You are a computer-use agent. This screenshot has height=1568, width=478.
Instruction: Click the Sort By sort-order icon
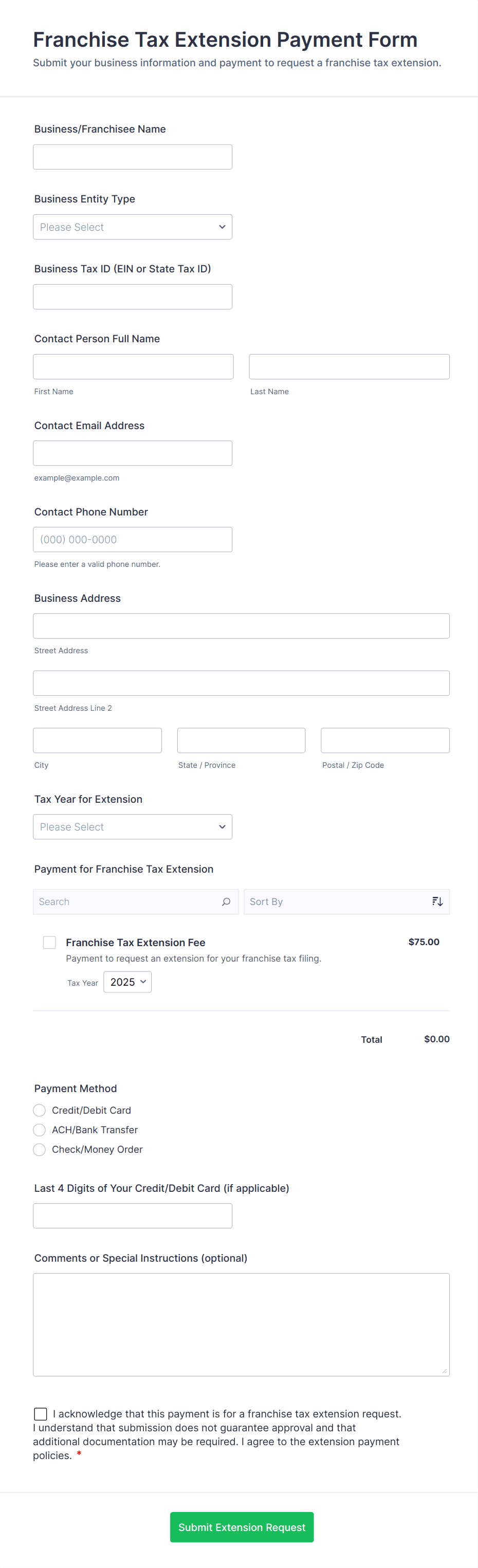tap(436, 901)
